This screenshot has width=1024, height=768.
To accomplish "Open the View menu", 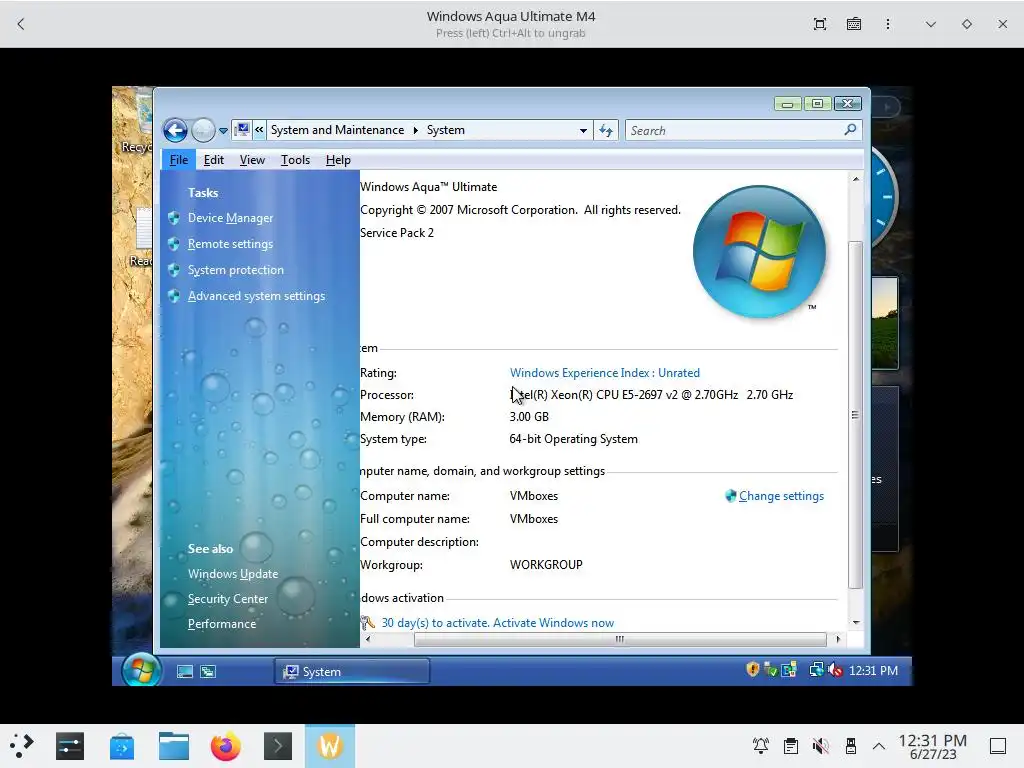I will (252, 160).
